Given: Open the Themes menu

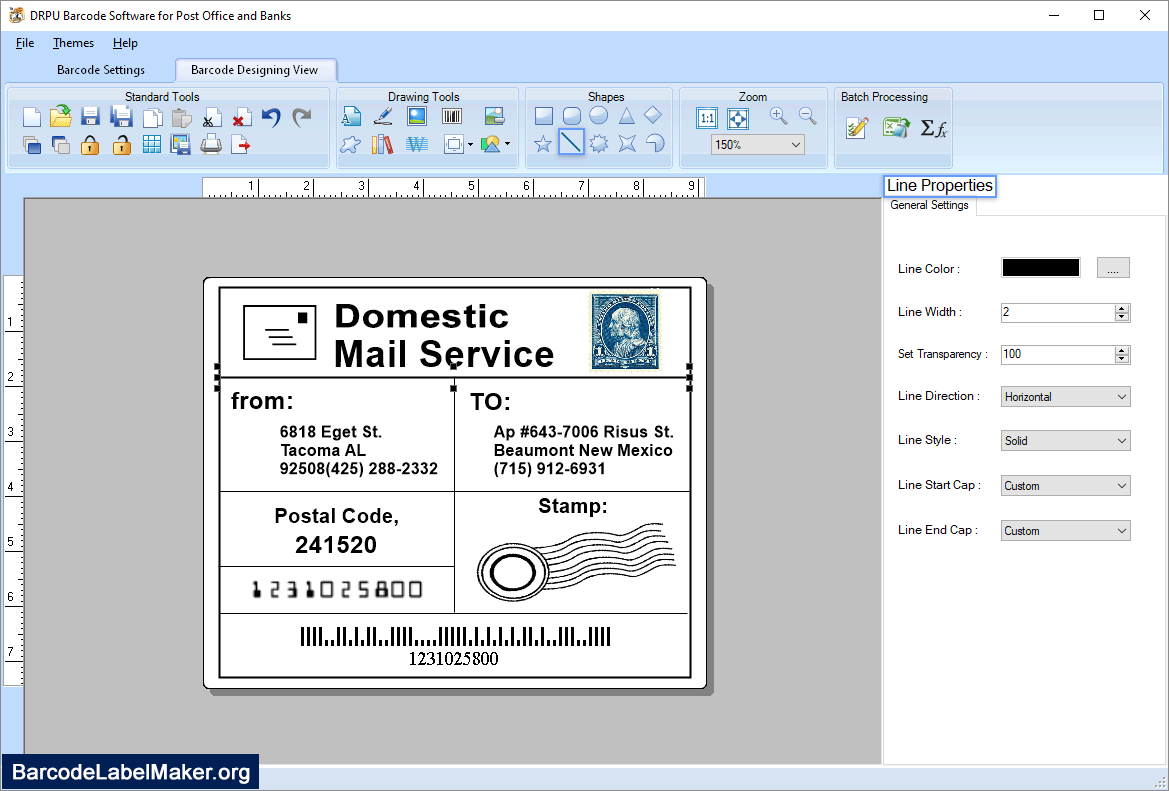Looking at the screenshot, I should pyautogui.click(x=73, y=42).
